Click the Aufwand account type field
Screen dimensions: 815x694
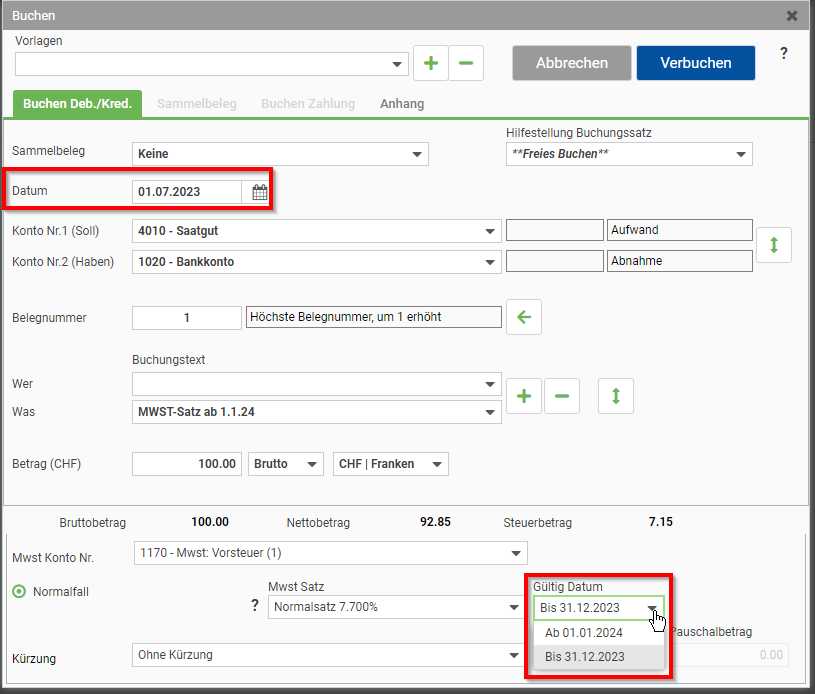(x=680, y=230)
